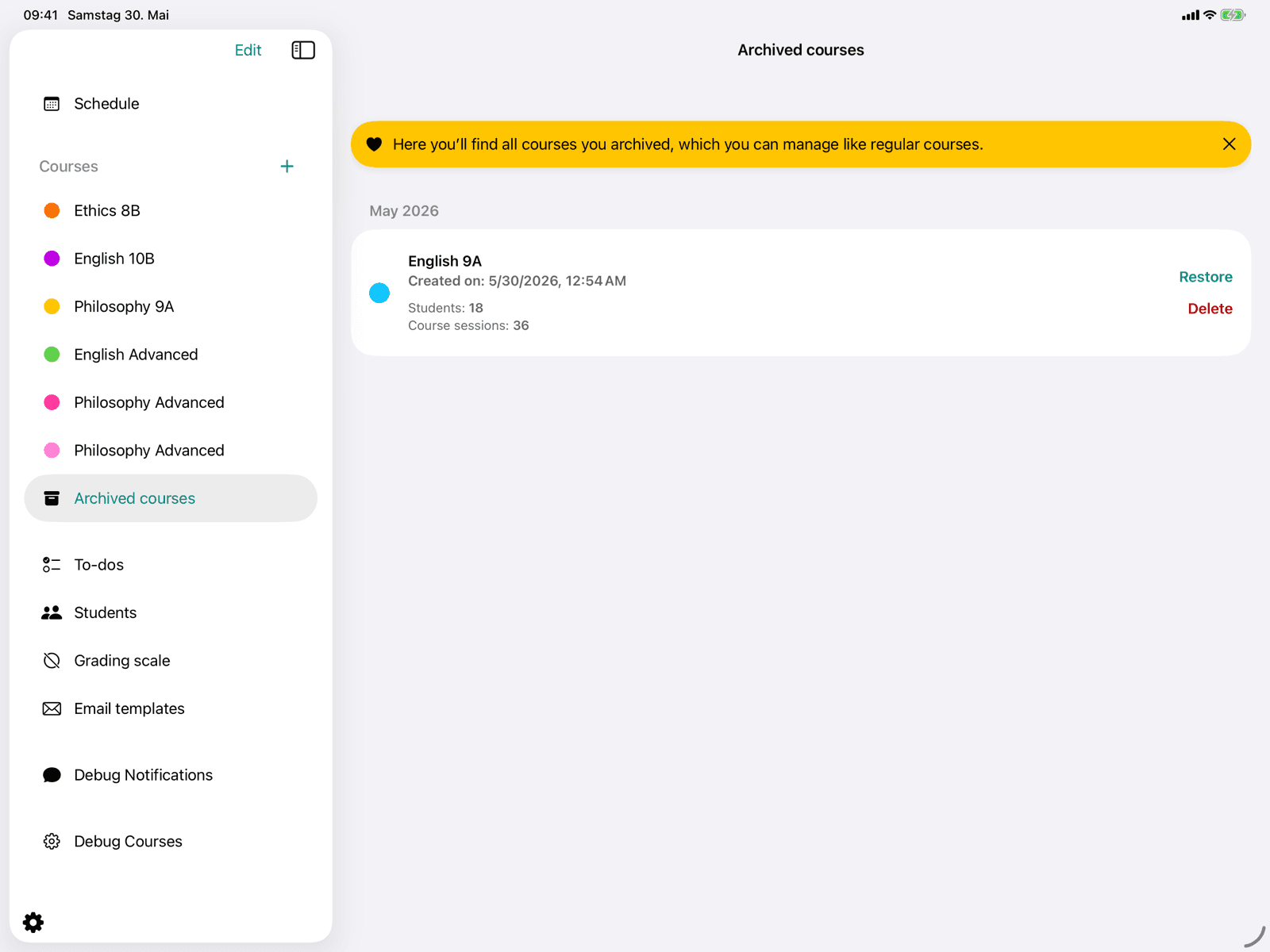
Task: Open the Philosophy 9A course
Action: pyautogui.click(x=171, y=306)
